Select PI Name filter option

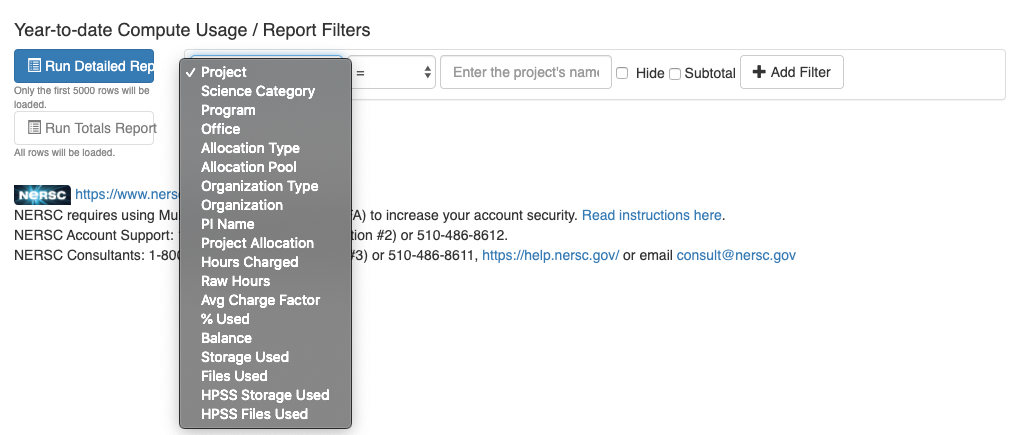coord(227,224)
